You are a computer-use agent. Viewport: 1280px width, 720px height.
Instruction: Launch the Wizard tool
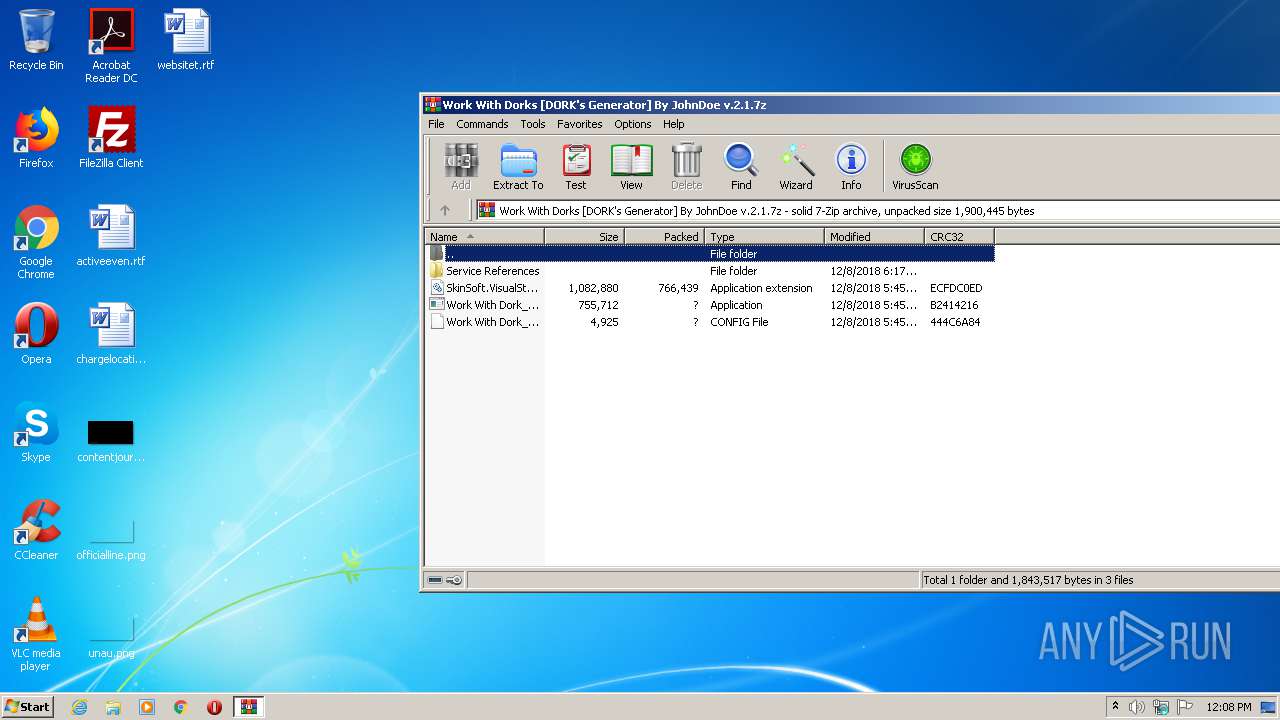(796, 166)
